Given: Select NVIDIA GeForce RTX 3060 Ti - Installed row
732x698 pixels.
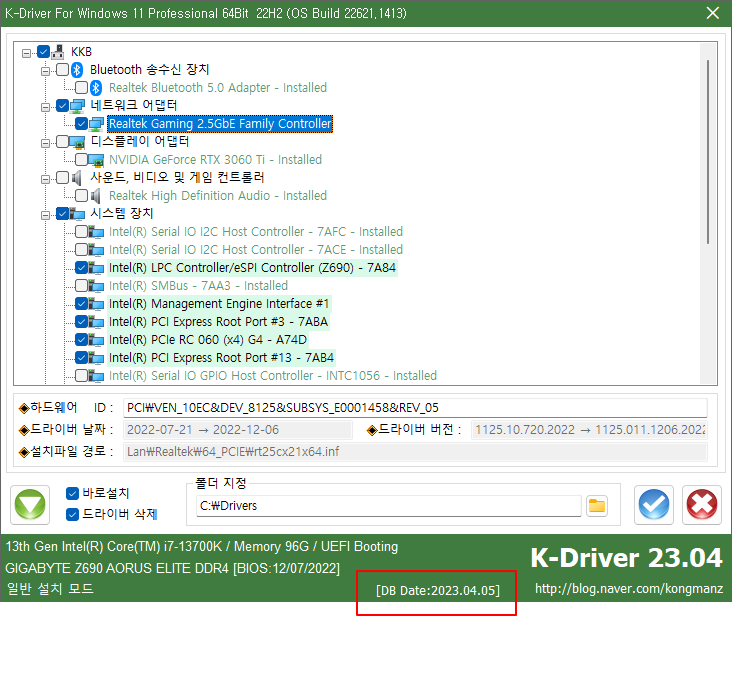Looking at the screenshot, I should [215, 160].
